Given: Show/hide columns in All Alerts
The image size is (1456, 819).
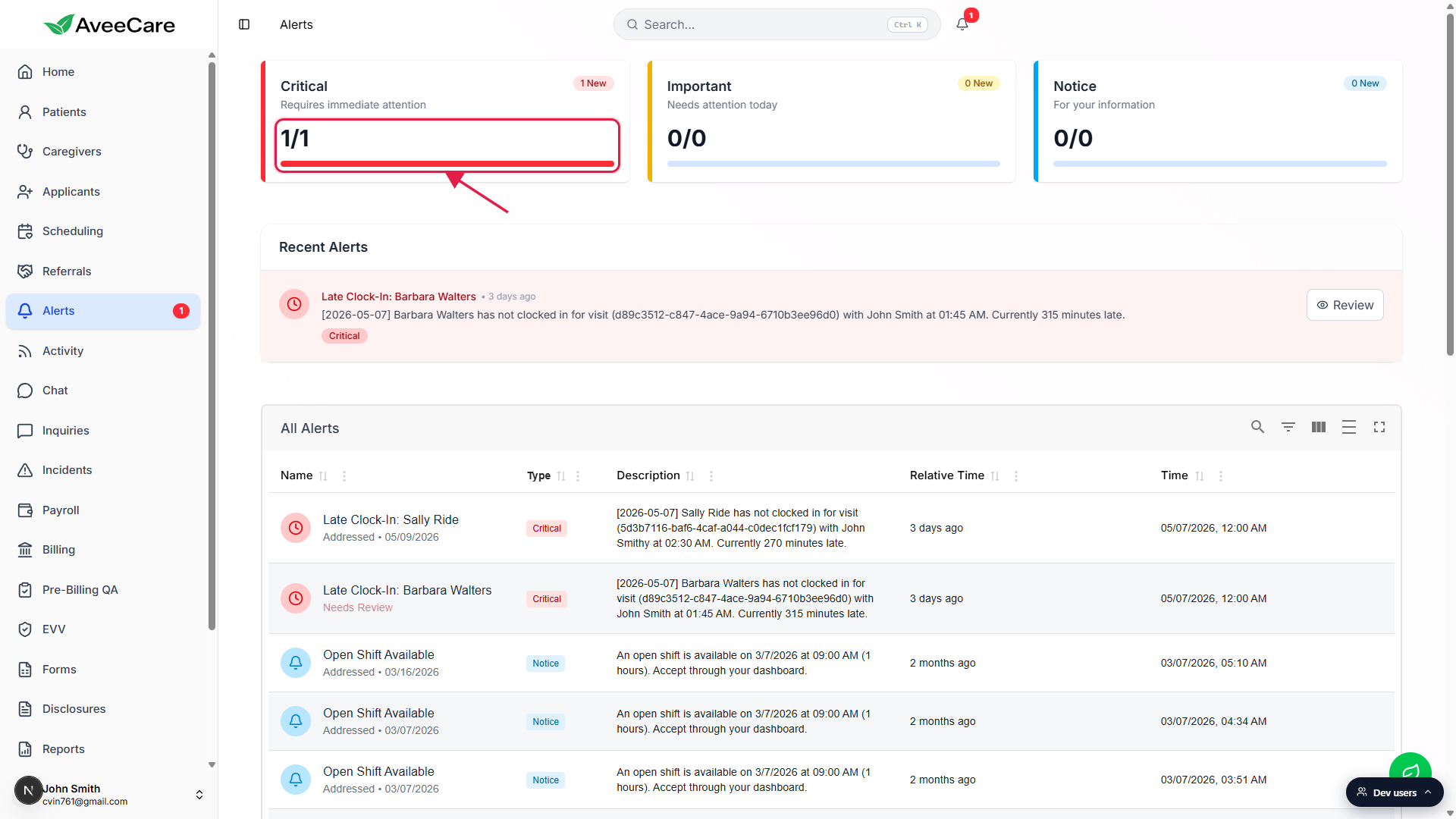Looking at the screenshot, I should pyautogui.click(x=1319, y=427).
